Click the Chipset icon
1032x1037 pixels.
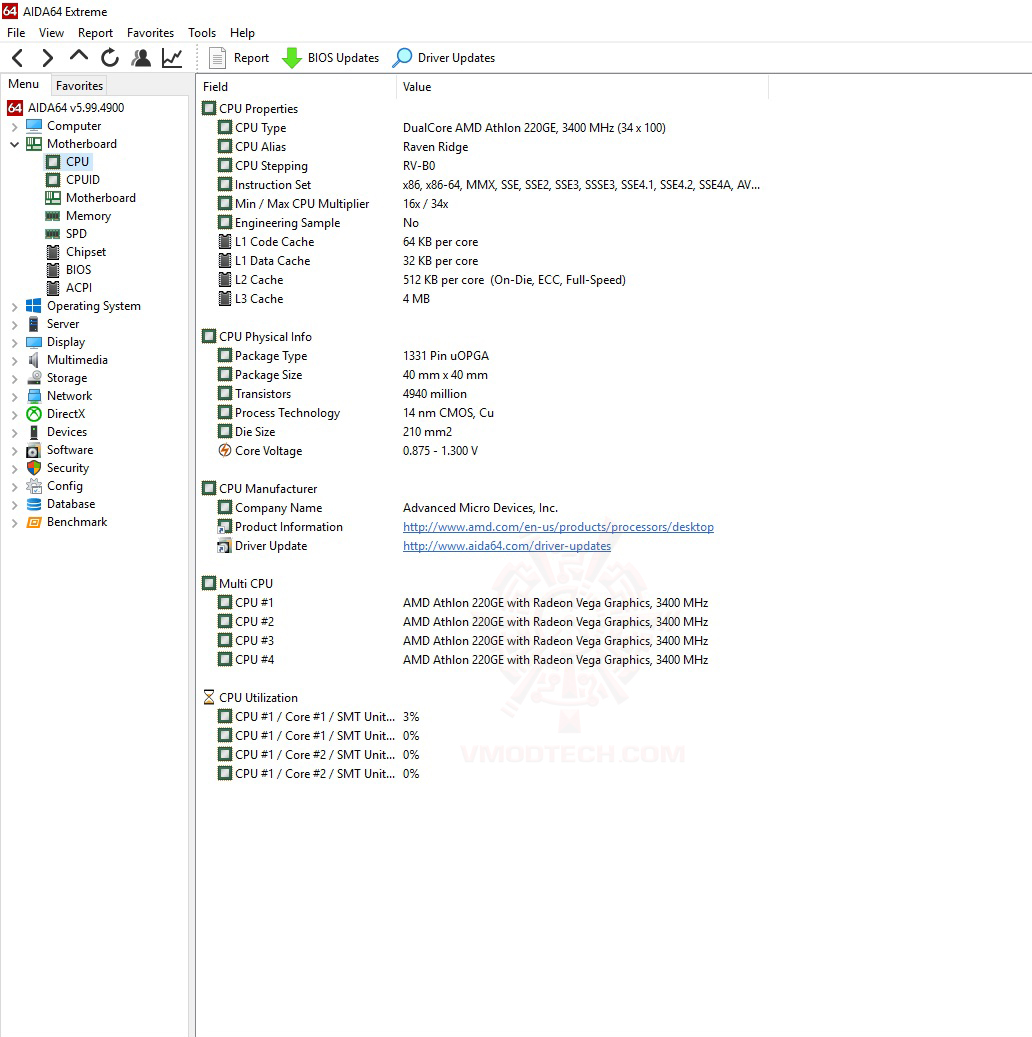pos(53,252)
